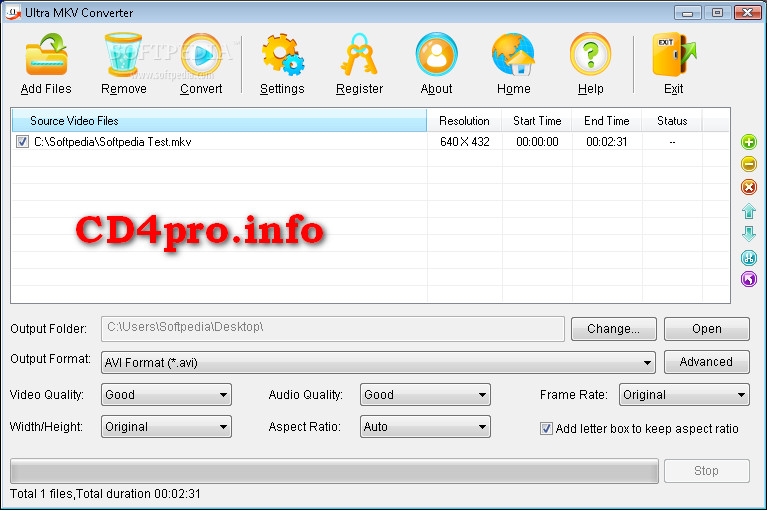Click the Source Video Files column header

(x=219, y=121)
